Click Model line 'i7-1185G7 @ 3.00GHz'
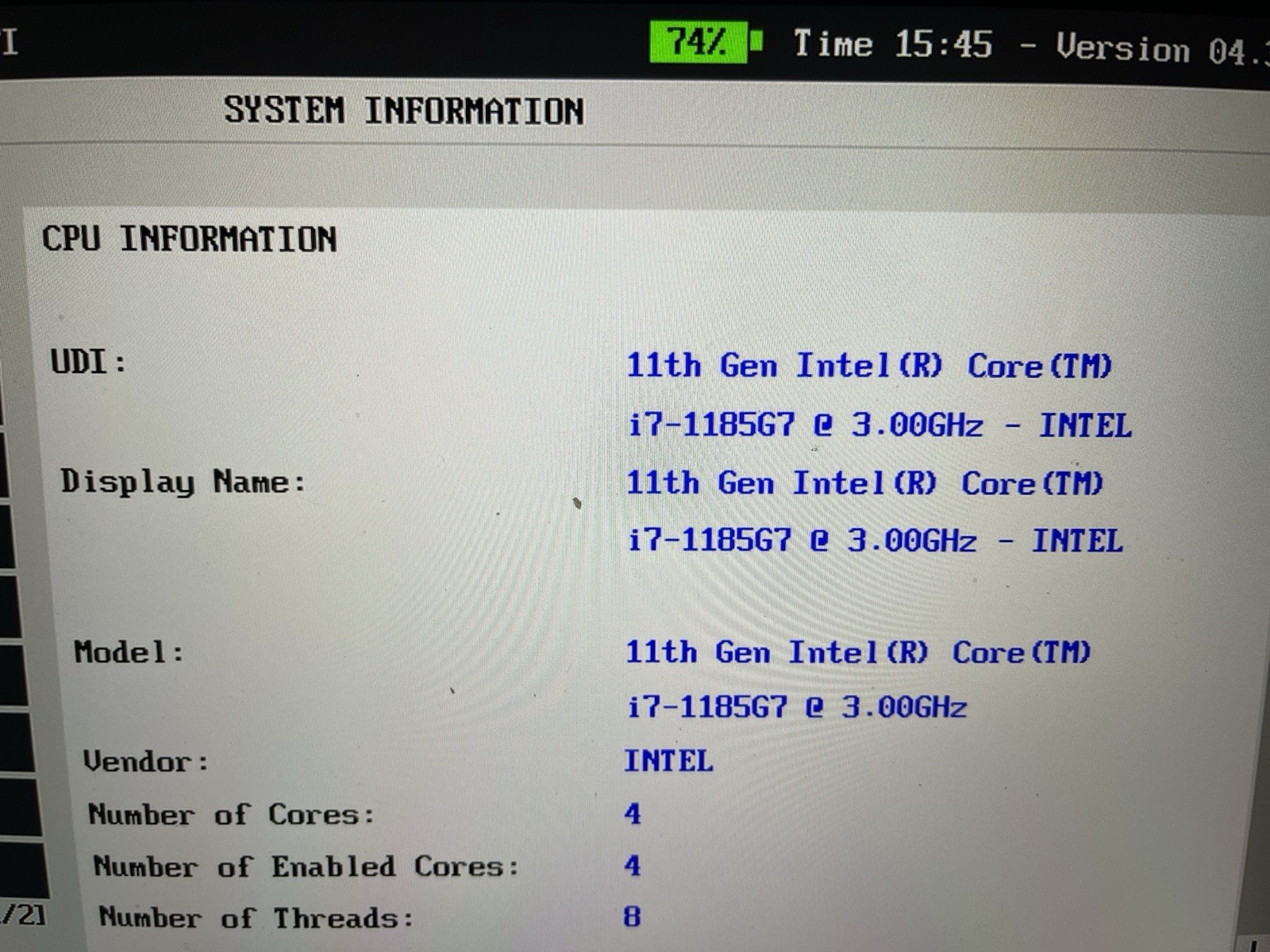 [x=797, y=706]
